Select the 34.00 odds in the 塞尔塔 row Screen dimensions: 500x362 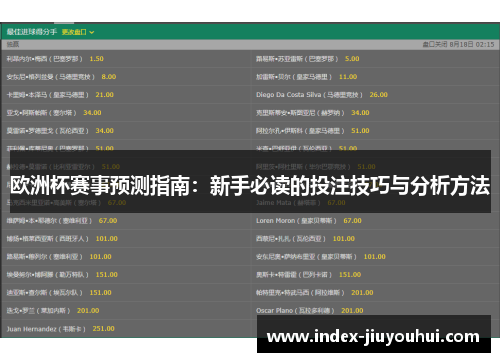point(92,113)
